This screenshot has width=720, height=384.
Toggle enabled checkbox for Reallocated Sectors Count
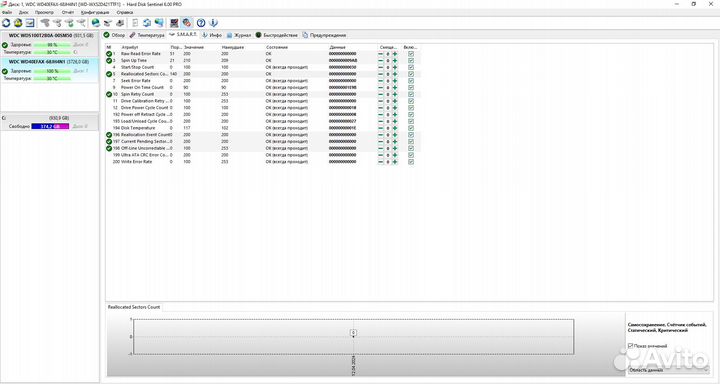(x=411, y=74)
